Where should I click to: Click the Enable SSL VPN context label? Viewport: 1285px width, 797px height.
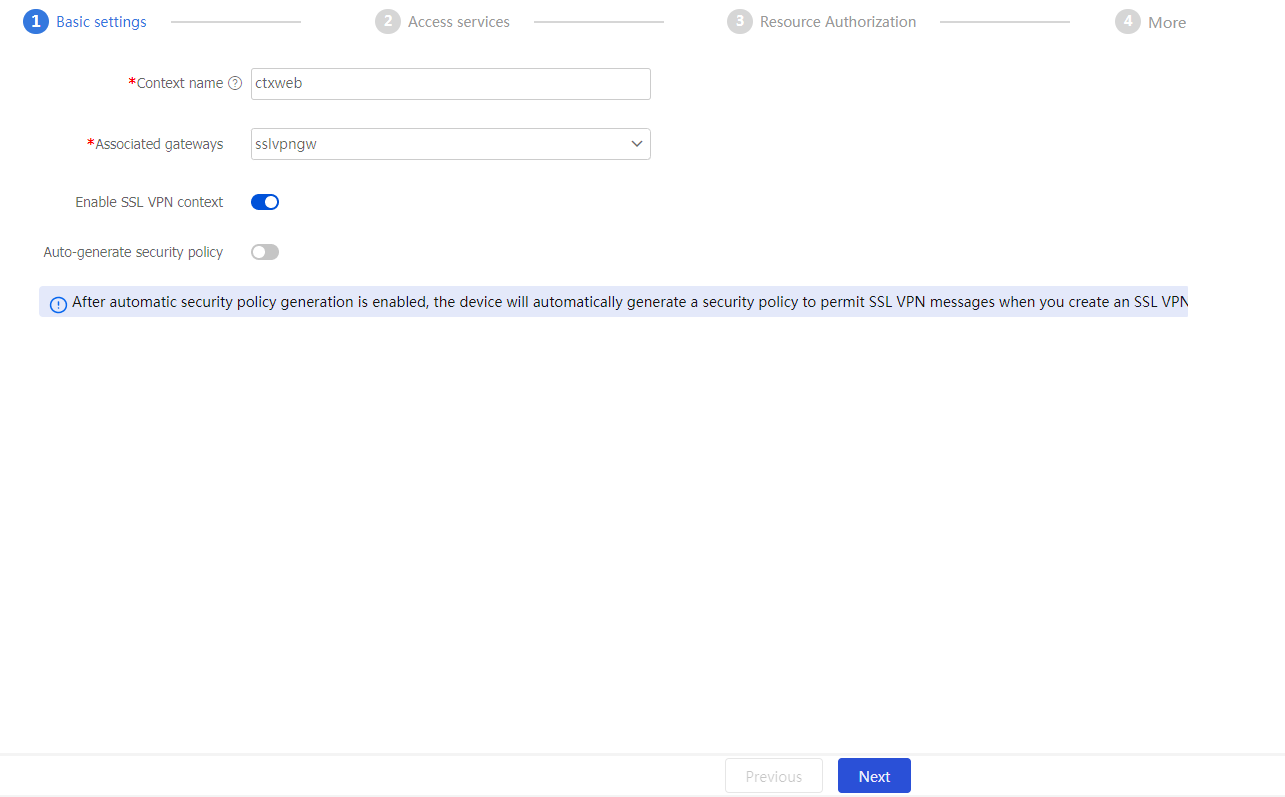click(x=149, y=202)
